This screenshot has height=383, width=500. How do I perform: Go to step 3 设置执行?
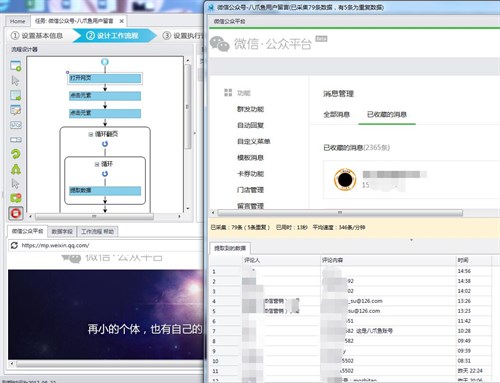click(183, 35)
